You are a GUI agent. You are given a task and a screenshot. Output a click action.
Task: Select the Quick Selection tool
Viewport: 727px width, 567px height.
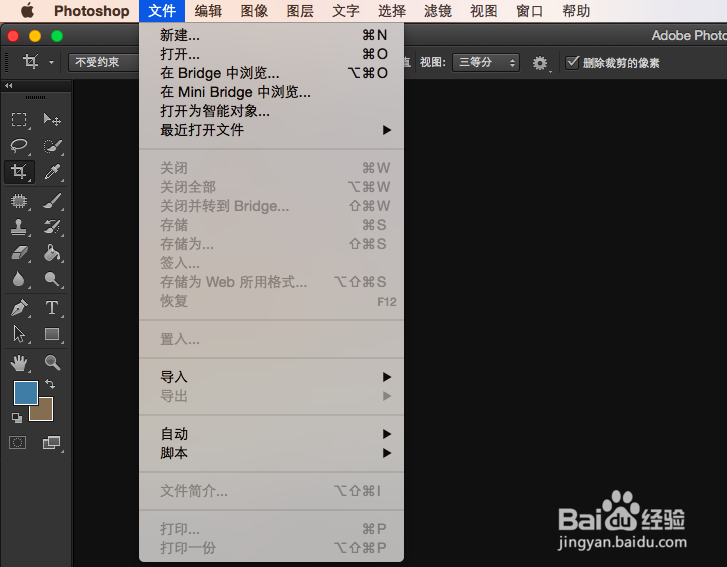click(52, 146)
